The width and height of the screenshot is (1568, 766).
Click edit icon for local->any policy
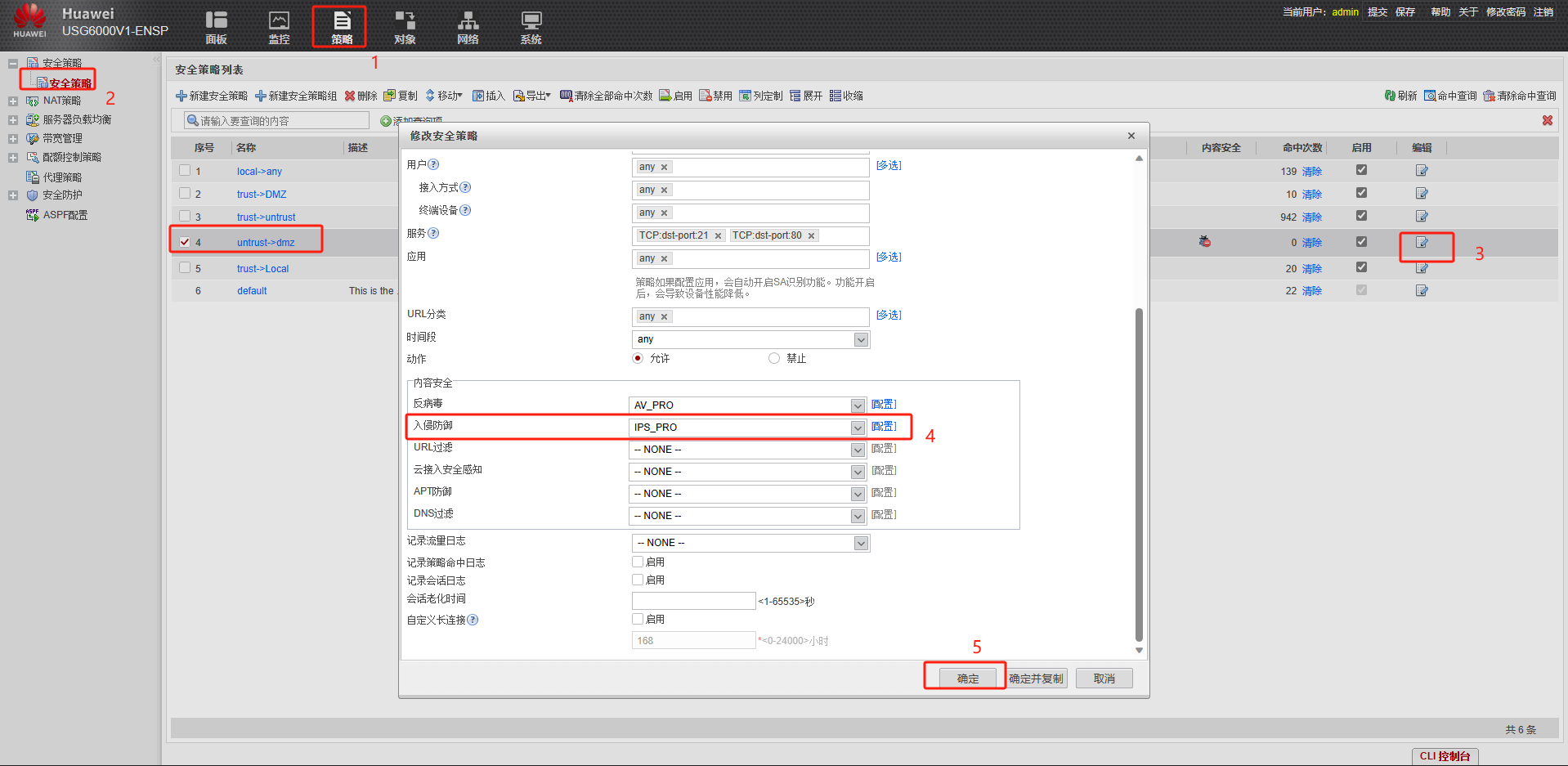point(1422,171)
